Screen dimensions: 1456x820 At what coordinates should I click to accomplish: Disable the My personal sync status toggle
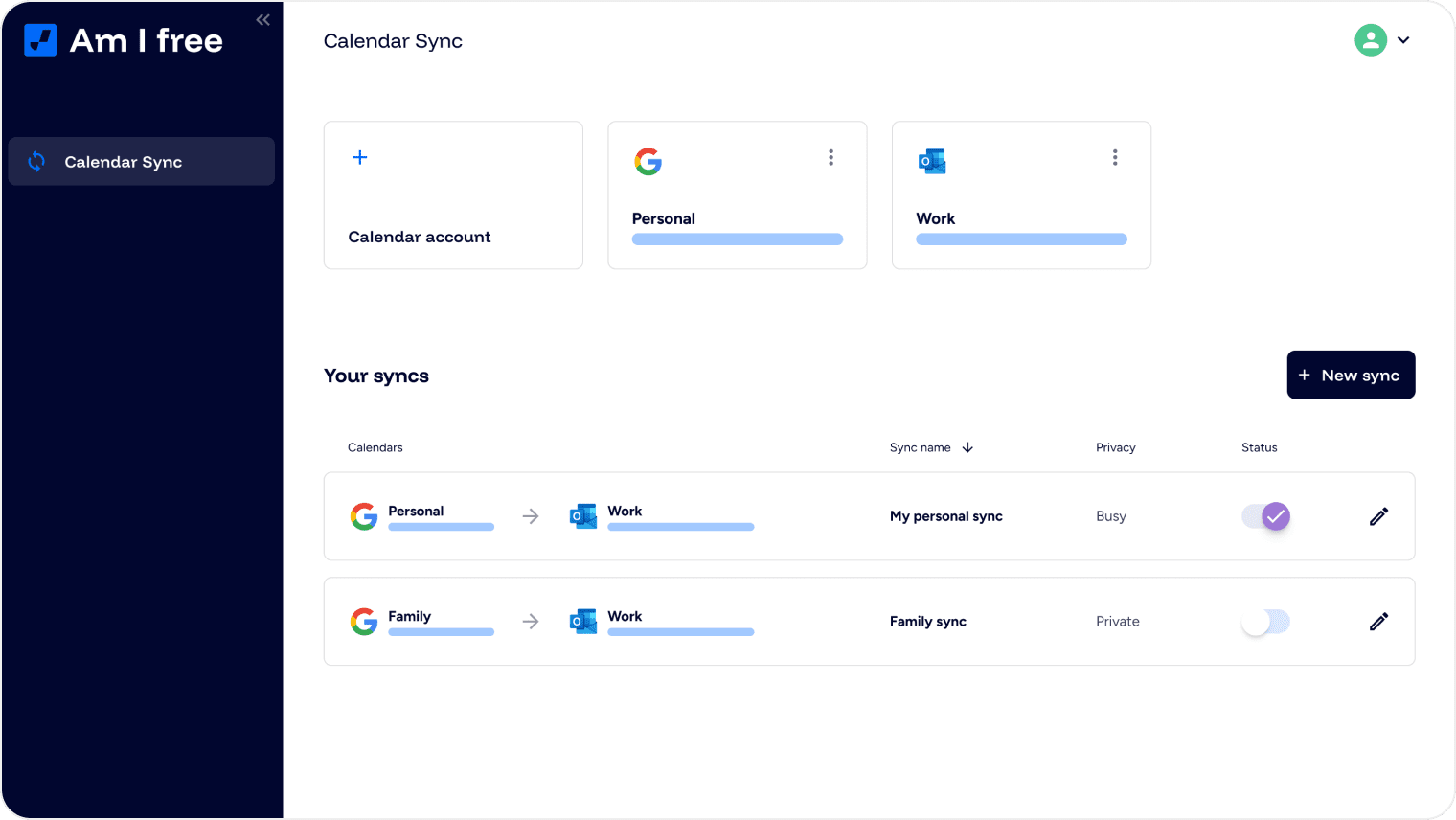click(x=1265, y=515)
